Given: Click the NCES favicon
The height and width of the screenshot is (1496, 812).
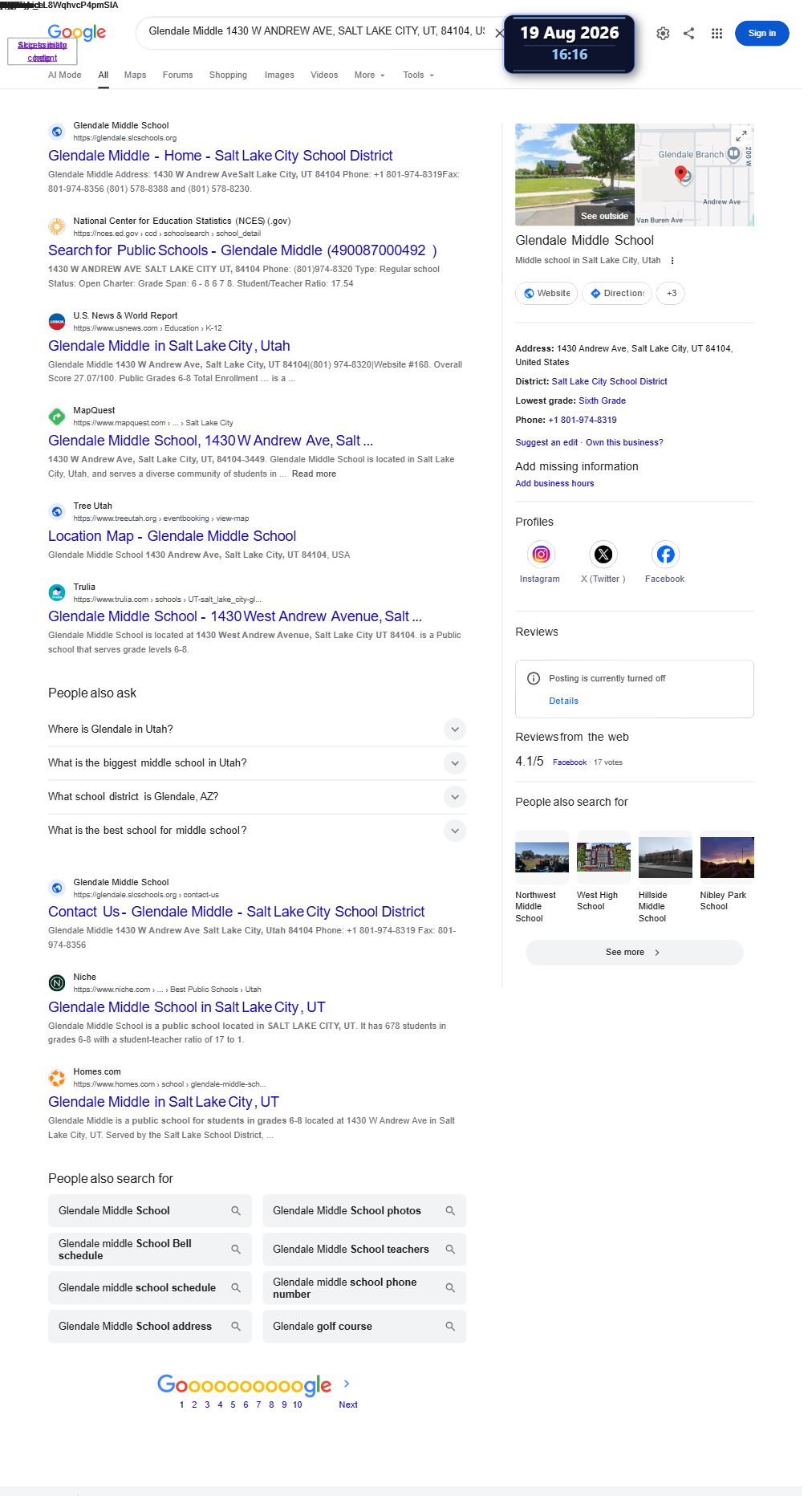Looking at the screenshot, I should pos(57,226).
